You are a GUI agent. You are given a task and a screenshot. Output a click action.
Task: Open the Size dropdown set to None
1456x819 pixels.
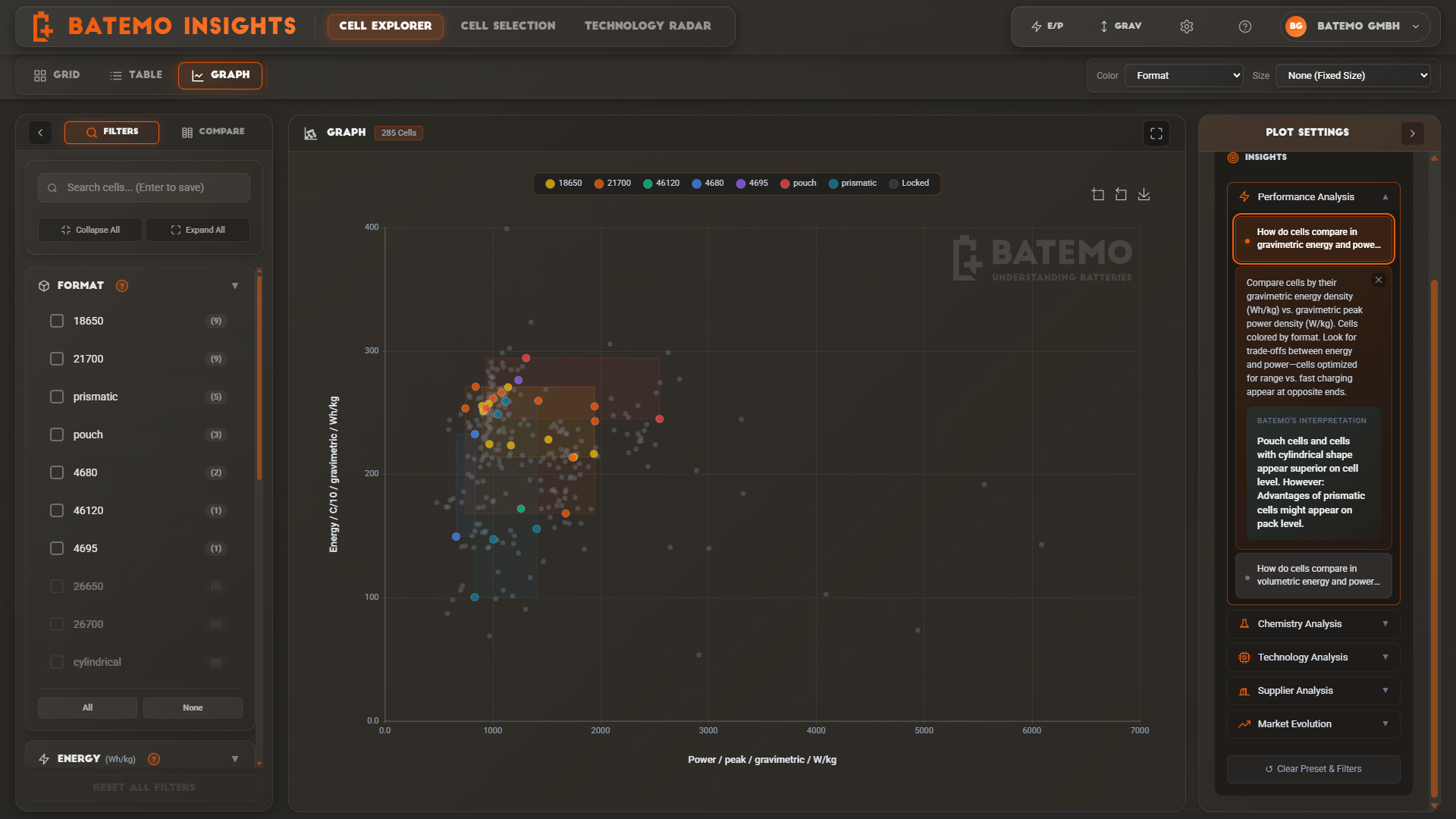(x=1353, y=75)
